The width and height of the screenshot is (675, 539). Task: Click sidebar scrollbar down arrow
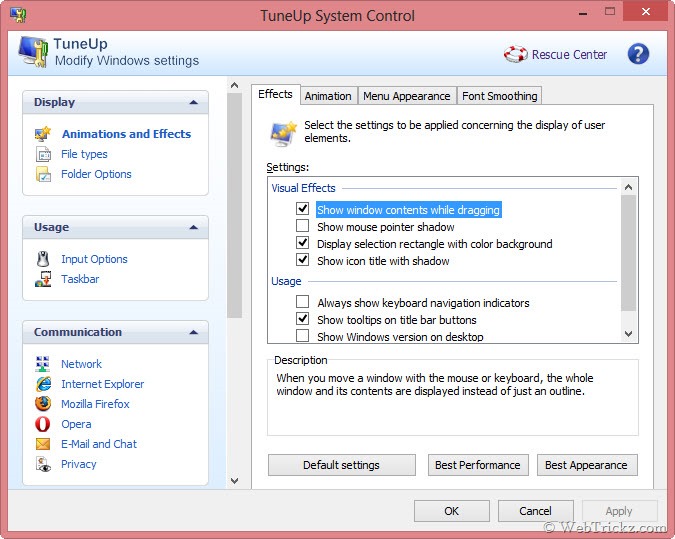tap(235, 480)
